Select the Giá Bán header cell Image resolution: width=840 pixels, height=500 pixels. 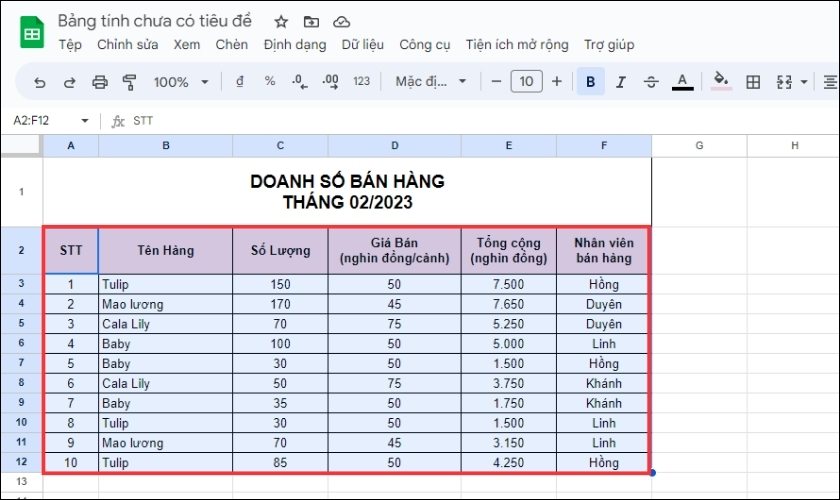pyautogui.click(x=394, y=250)
